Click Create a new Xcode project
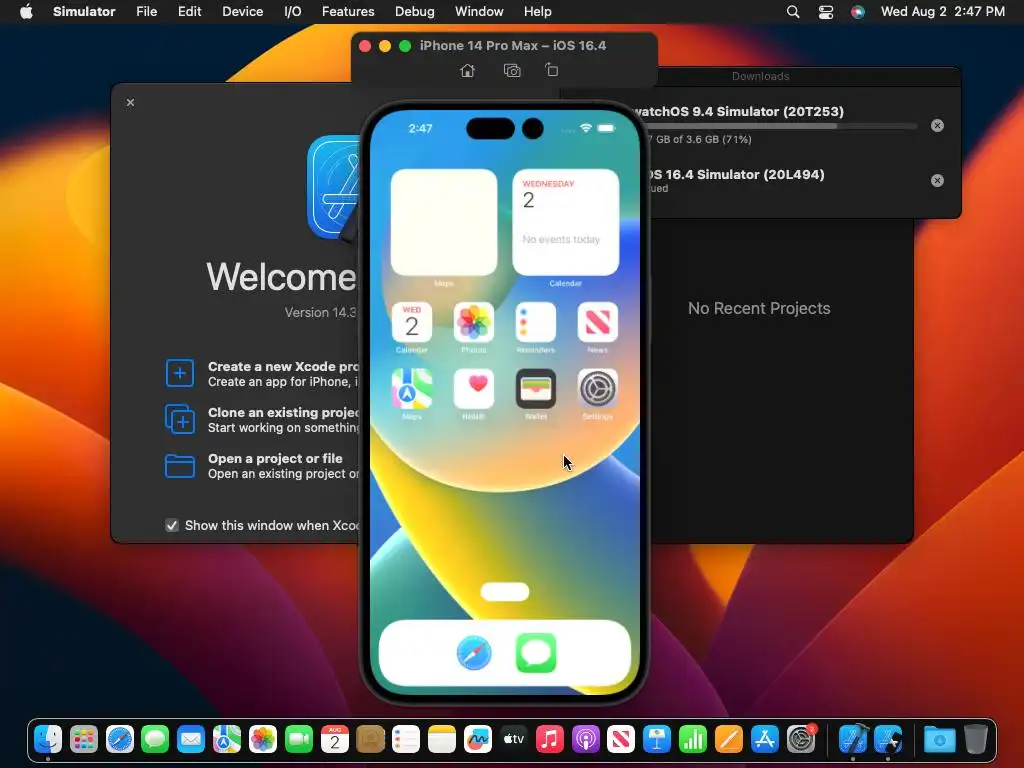 pos(263,374)
